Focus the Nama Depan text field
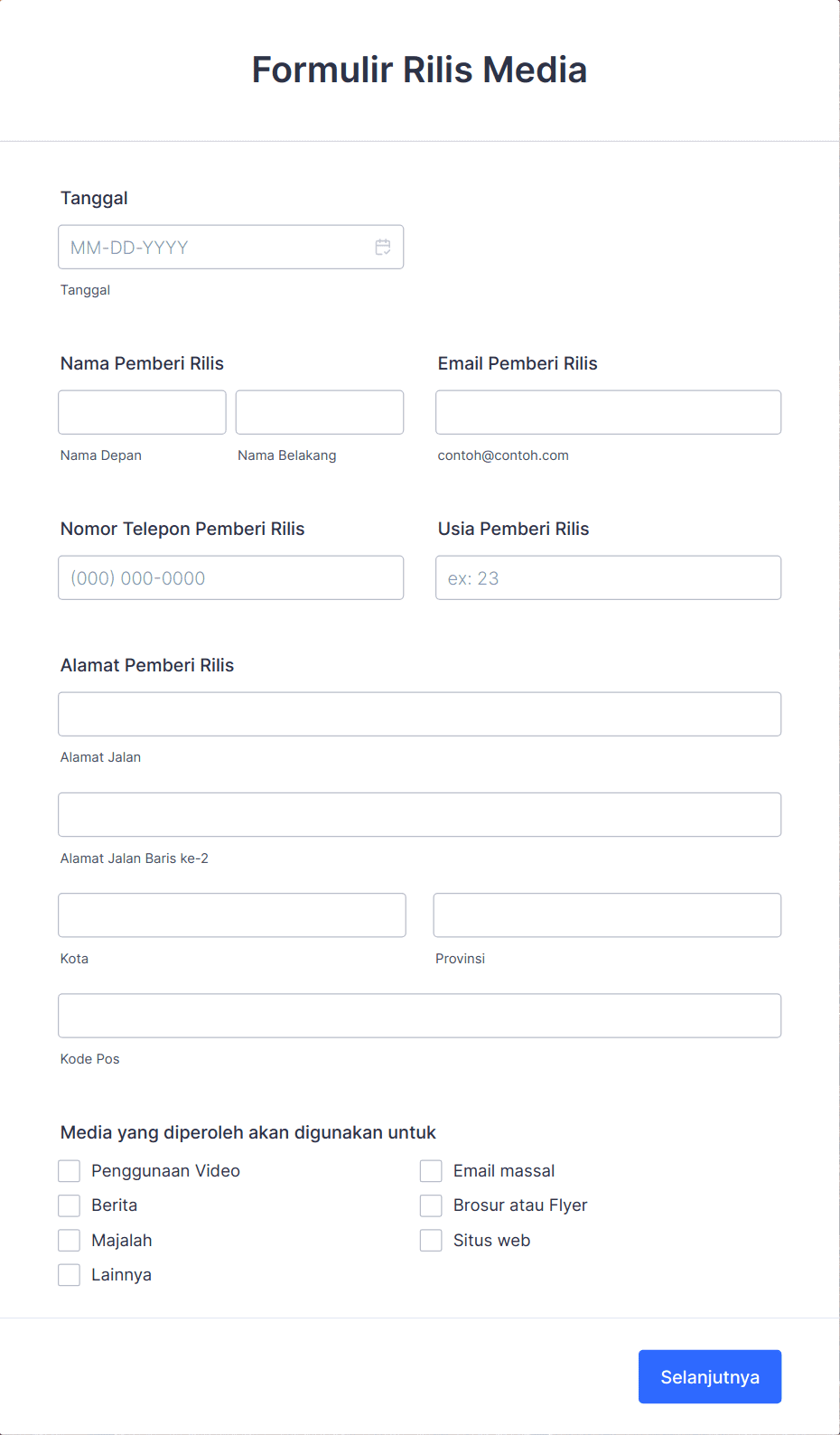This screenshot has width=840, height=1435. (x=142, y=412)
